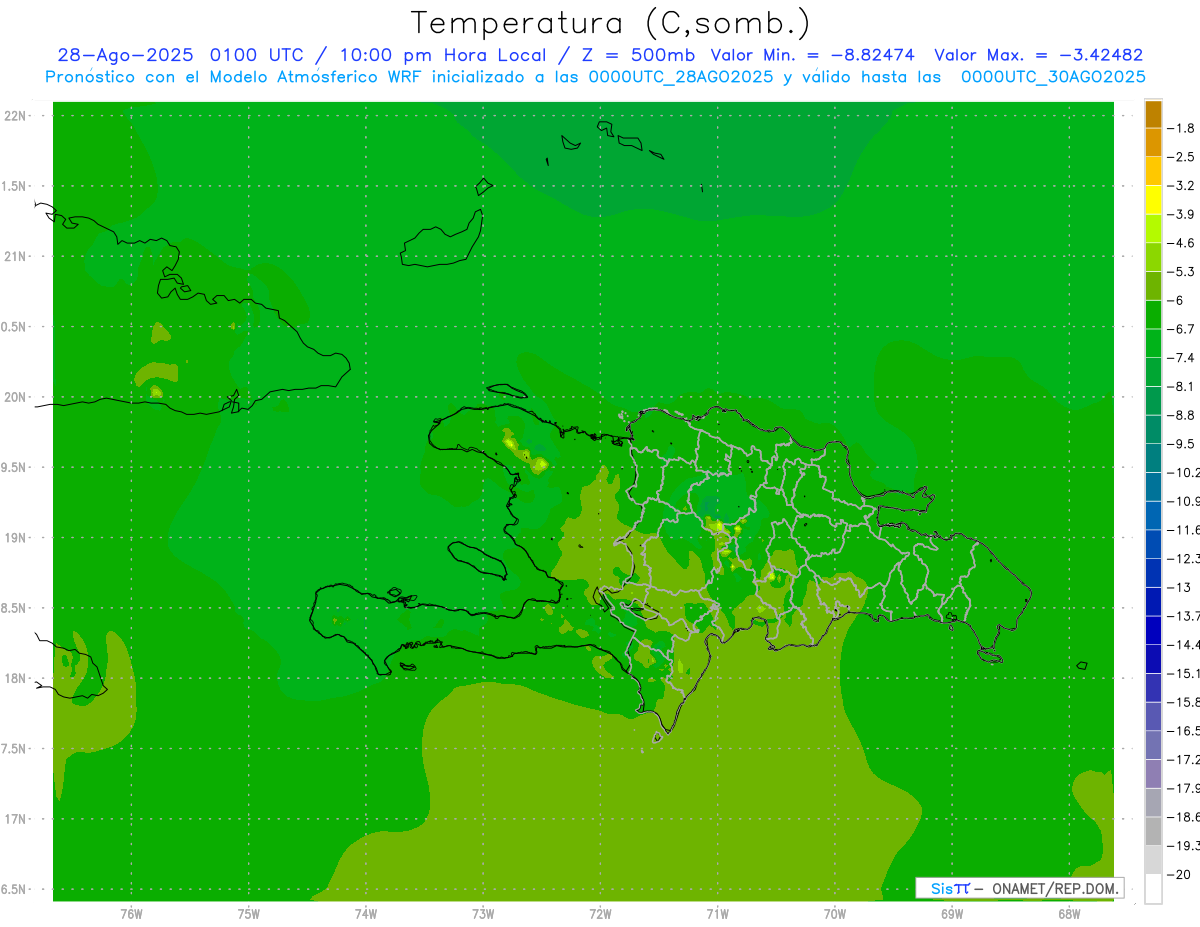The width and height of the screenshot is (1200, 927).
Task: Click the "-4.6" colorbar value
Action: 1183,243
